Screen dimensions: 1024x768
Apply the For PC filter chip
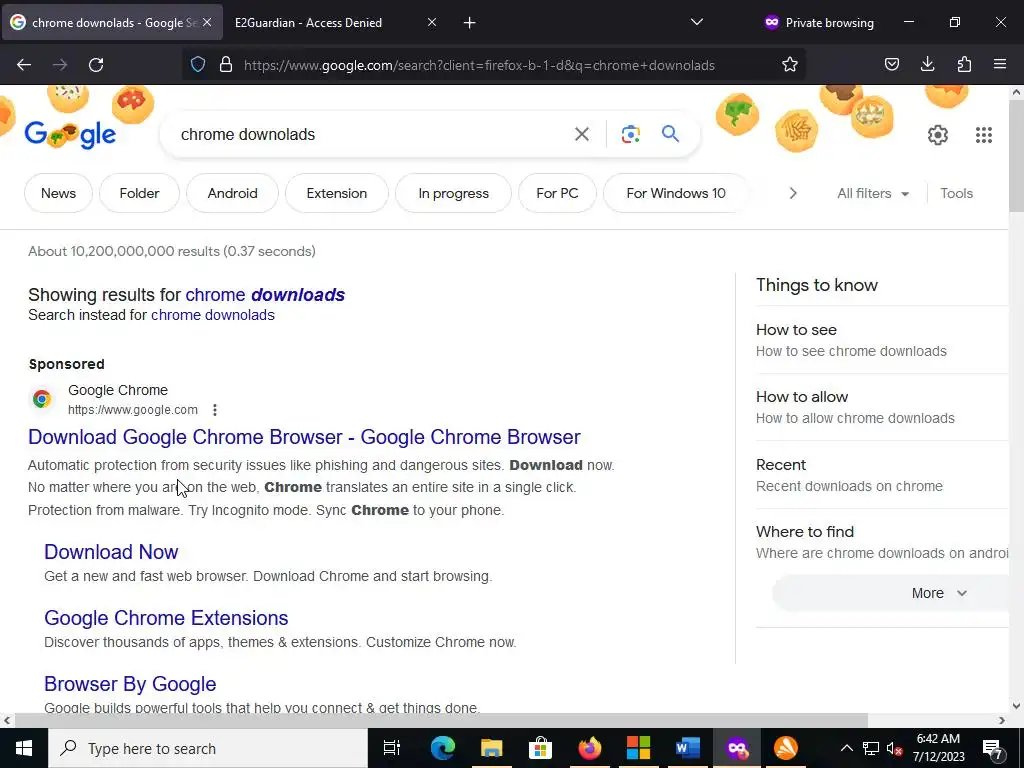pyautogui.click(x=557, y=193)
